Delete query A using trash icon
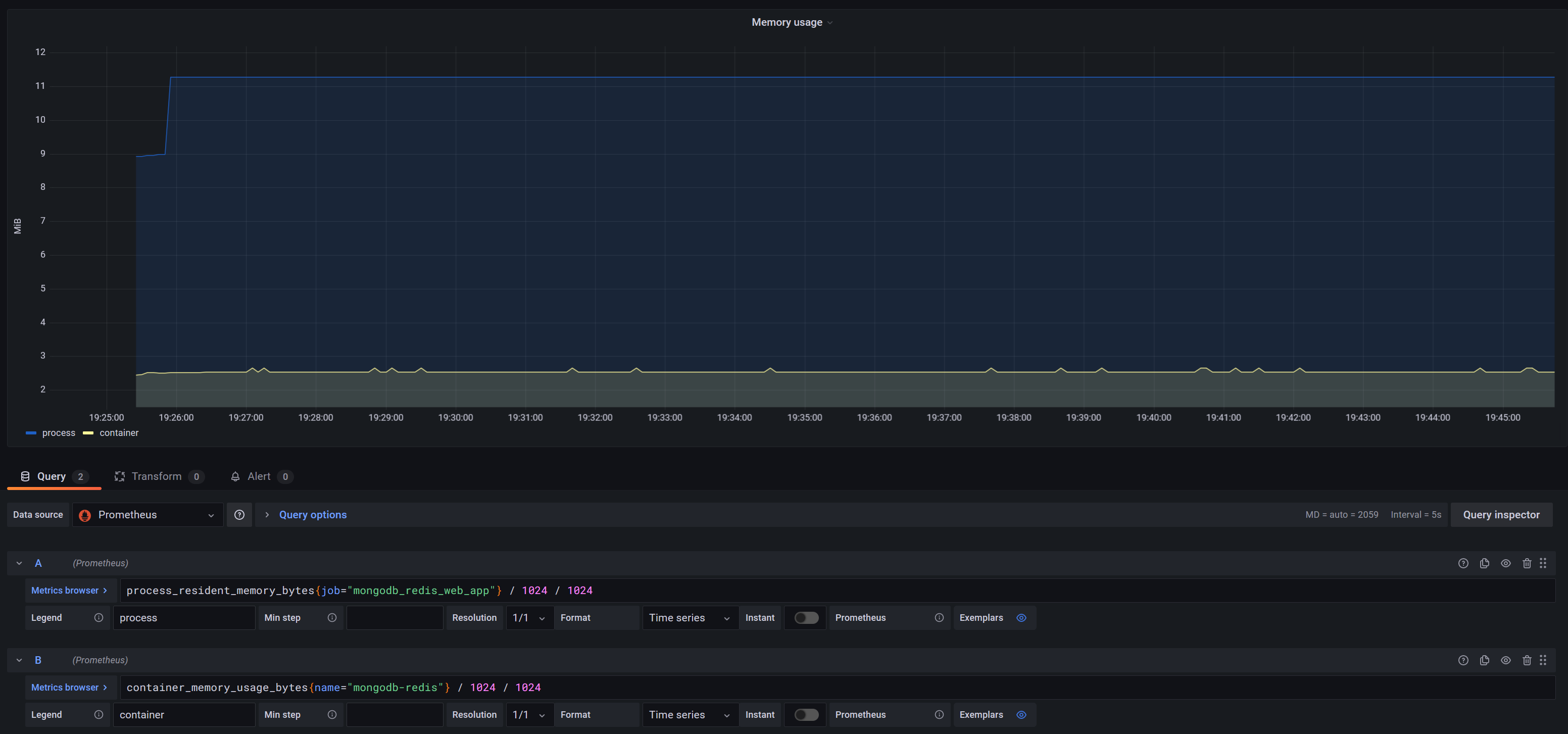 (x=1526, y=563)
